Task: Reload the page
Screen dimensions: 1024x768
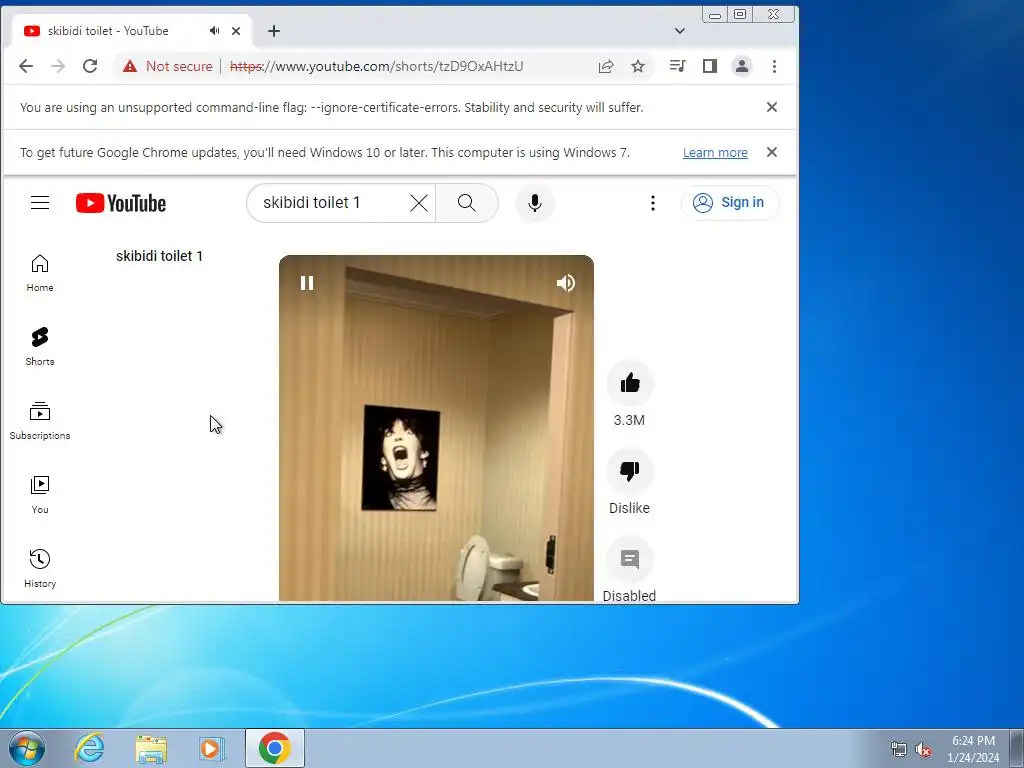Action: (x=90, y=66)
